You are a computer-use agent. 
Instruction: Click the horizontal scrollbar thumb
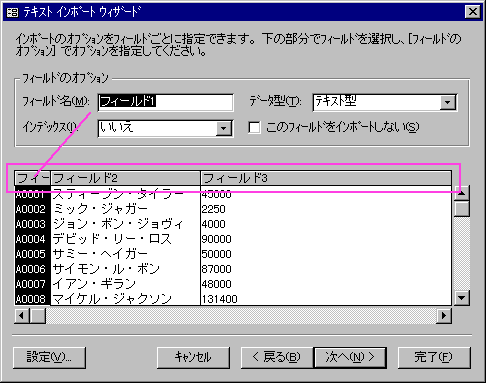(38, 315)
